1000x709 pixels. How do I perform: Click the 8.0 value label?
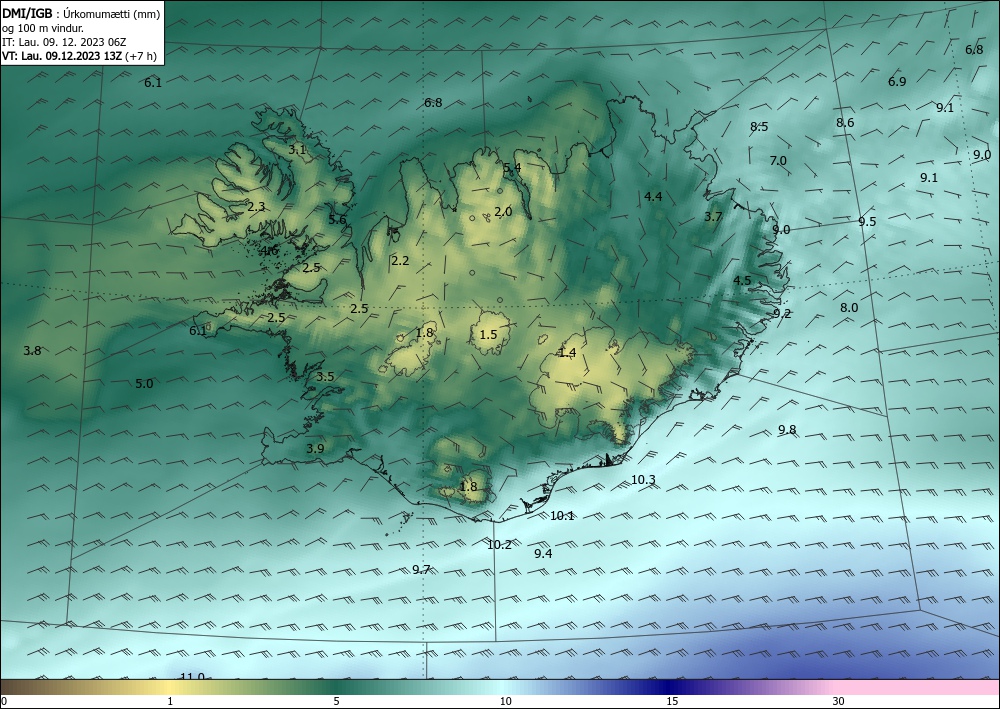click(849, 307)
